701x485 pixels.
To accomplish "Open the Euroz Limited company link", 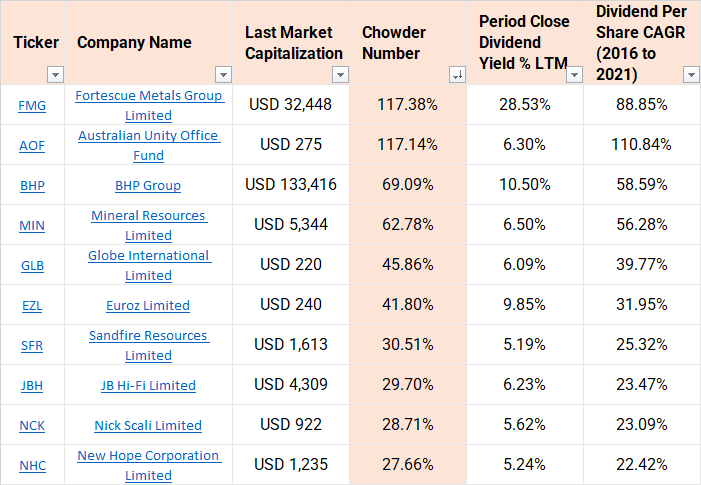I will pyautogui.click(x=148, y=305).
